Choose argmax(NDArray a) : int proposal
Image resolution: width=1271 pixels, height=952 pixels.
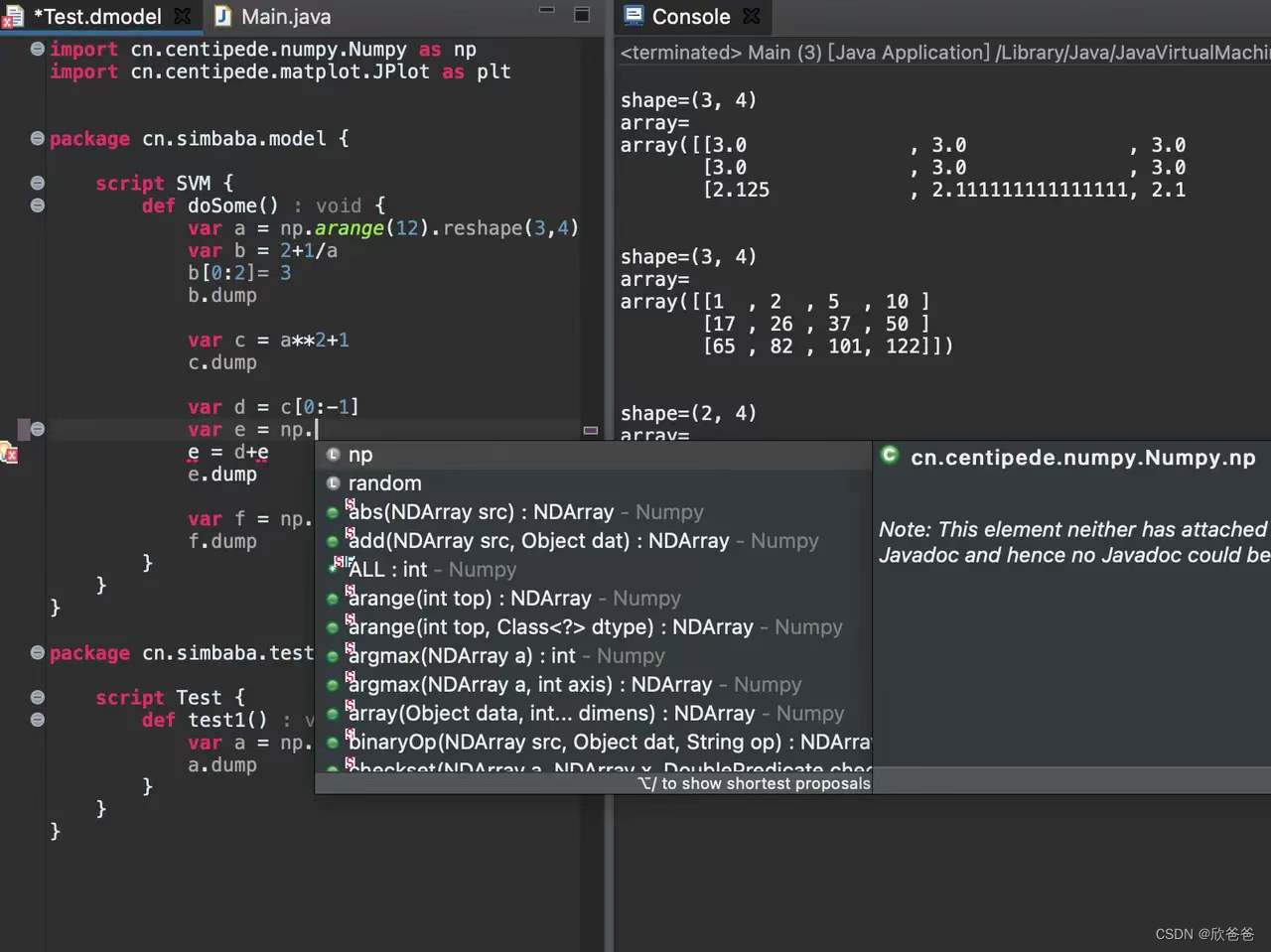click(594, 656)
